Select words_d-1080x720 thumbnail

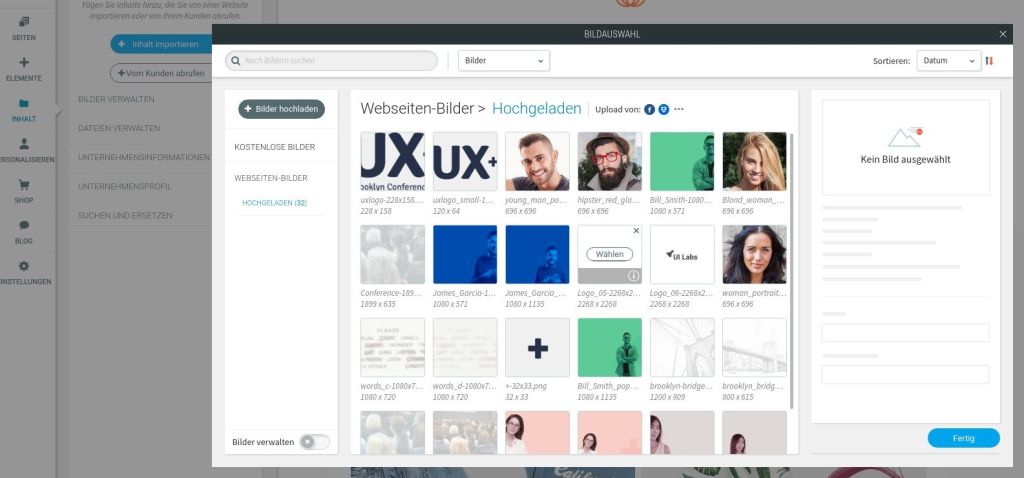coord(465,347)
